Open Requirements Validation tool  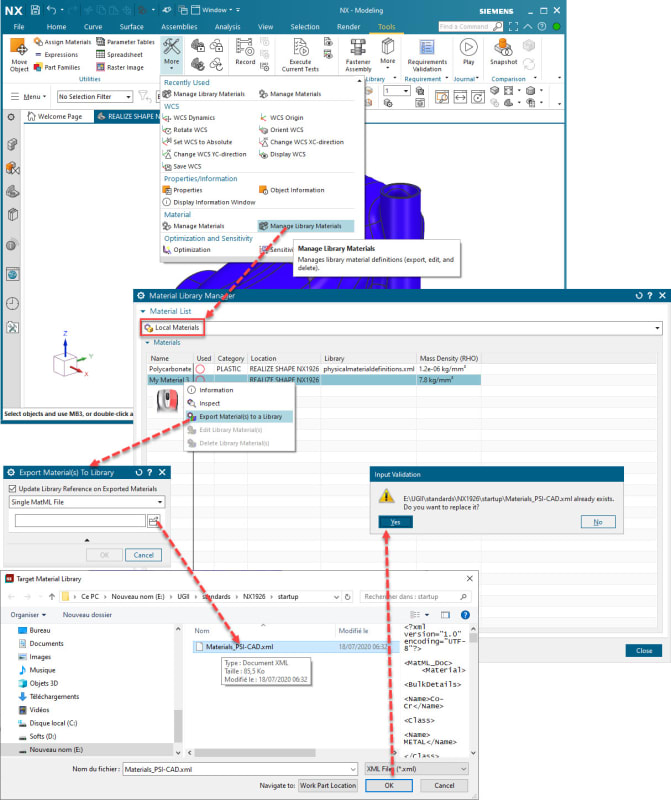pos(427,55)
